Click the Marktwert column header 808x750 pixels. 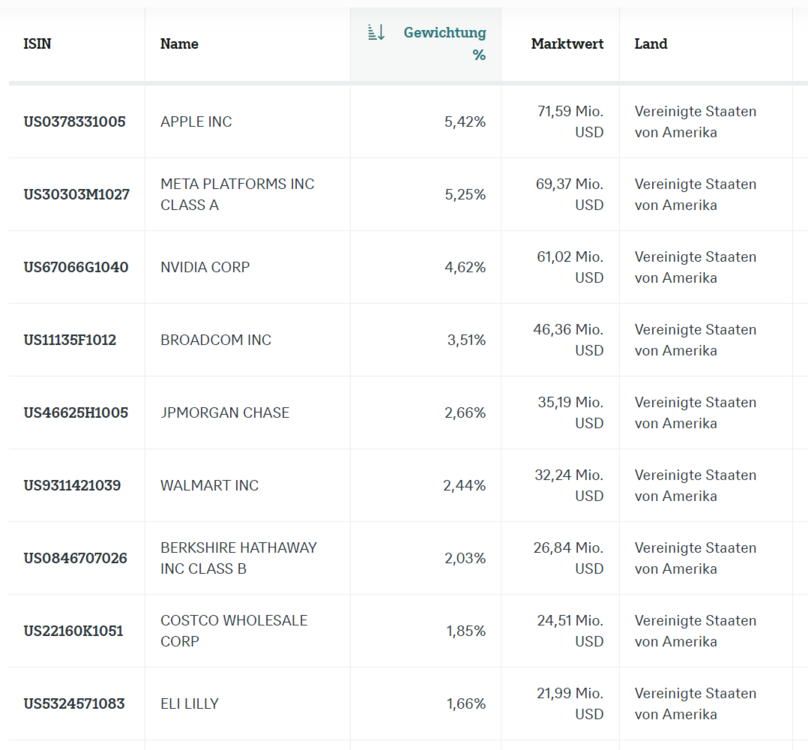(567, 44)
